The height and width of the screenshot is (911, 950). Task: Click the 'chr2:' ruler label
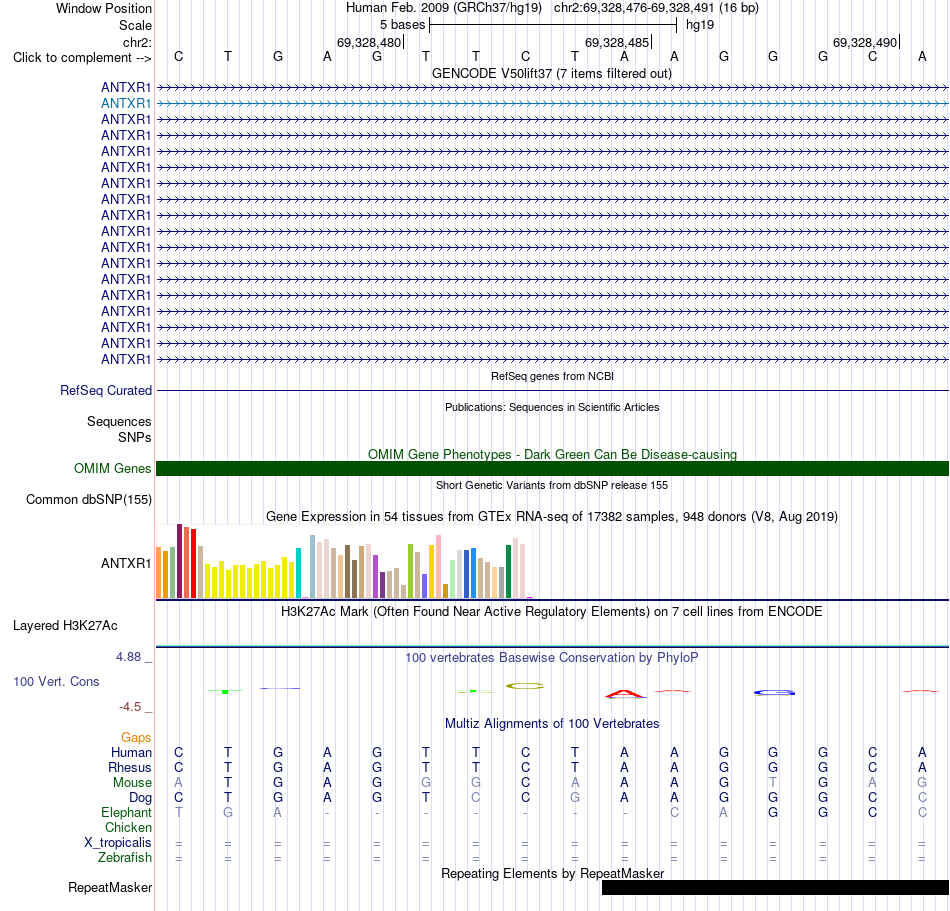[137, 42]
